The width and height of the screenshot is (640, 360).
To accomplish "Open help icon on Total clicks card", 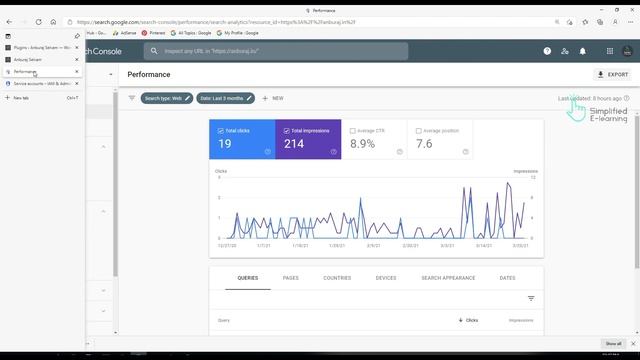I will pyautogui.click(x=268, y=152).
